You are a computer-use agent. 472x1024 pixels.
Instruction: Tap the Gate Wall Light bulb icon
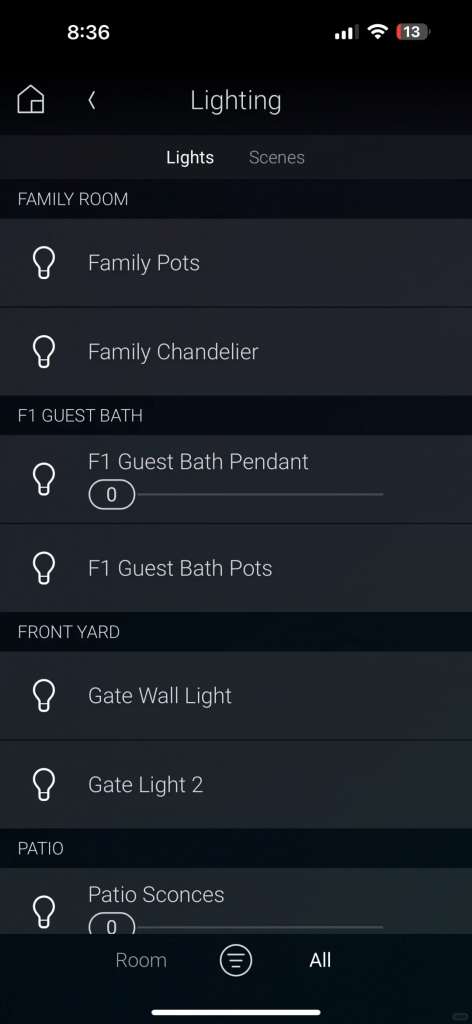[44, 696]
